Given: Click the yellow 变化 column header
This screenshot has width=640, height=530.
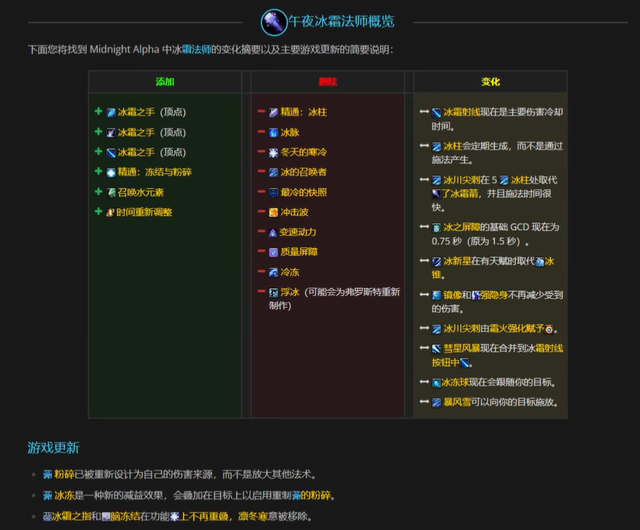Looking at the screenshot, I should coord(491,82).
